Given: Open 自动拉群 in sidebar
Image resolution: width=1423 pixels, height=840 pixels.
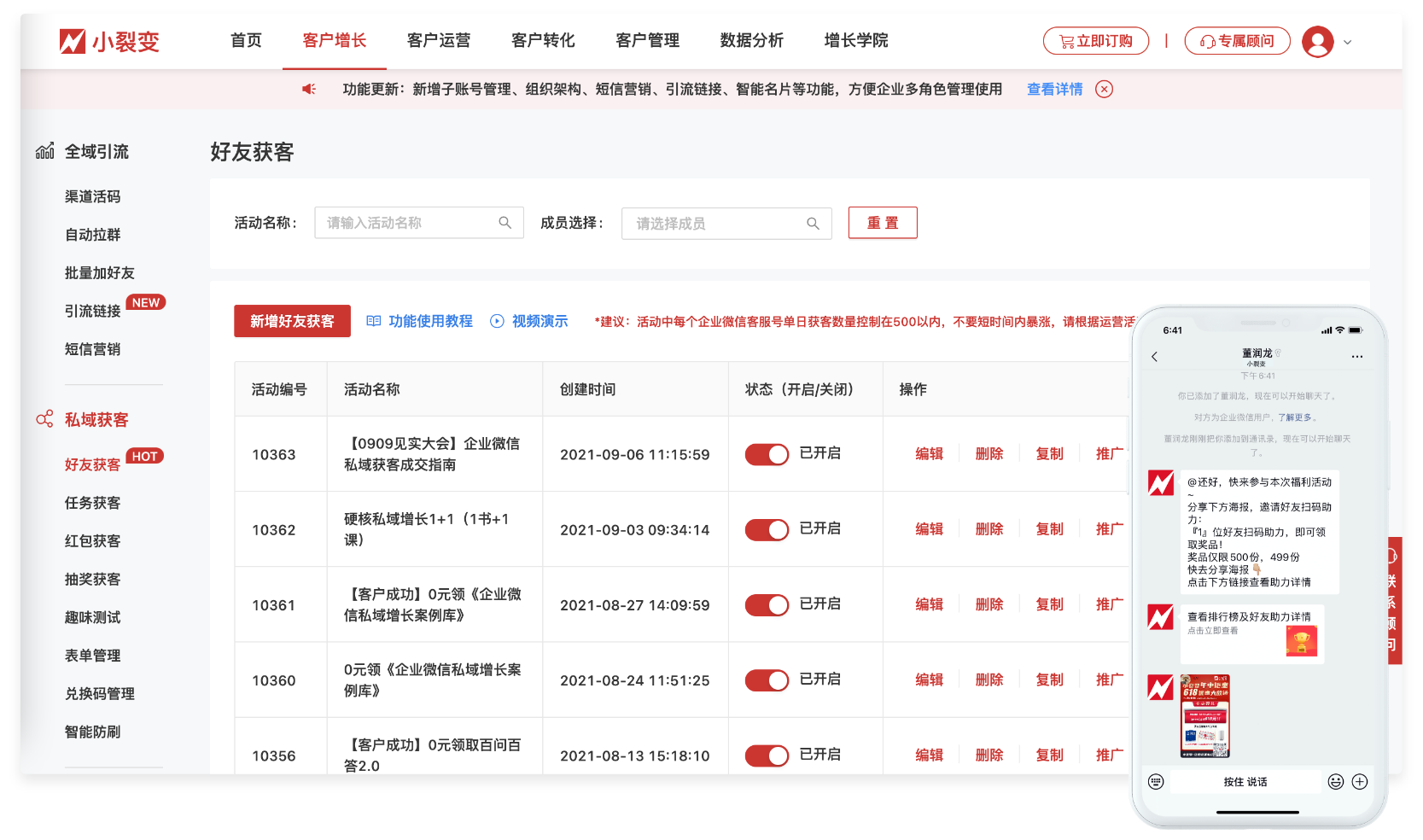Looking at the screenshot, I should [92, 235].
